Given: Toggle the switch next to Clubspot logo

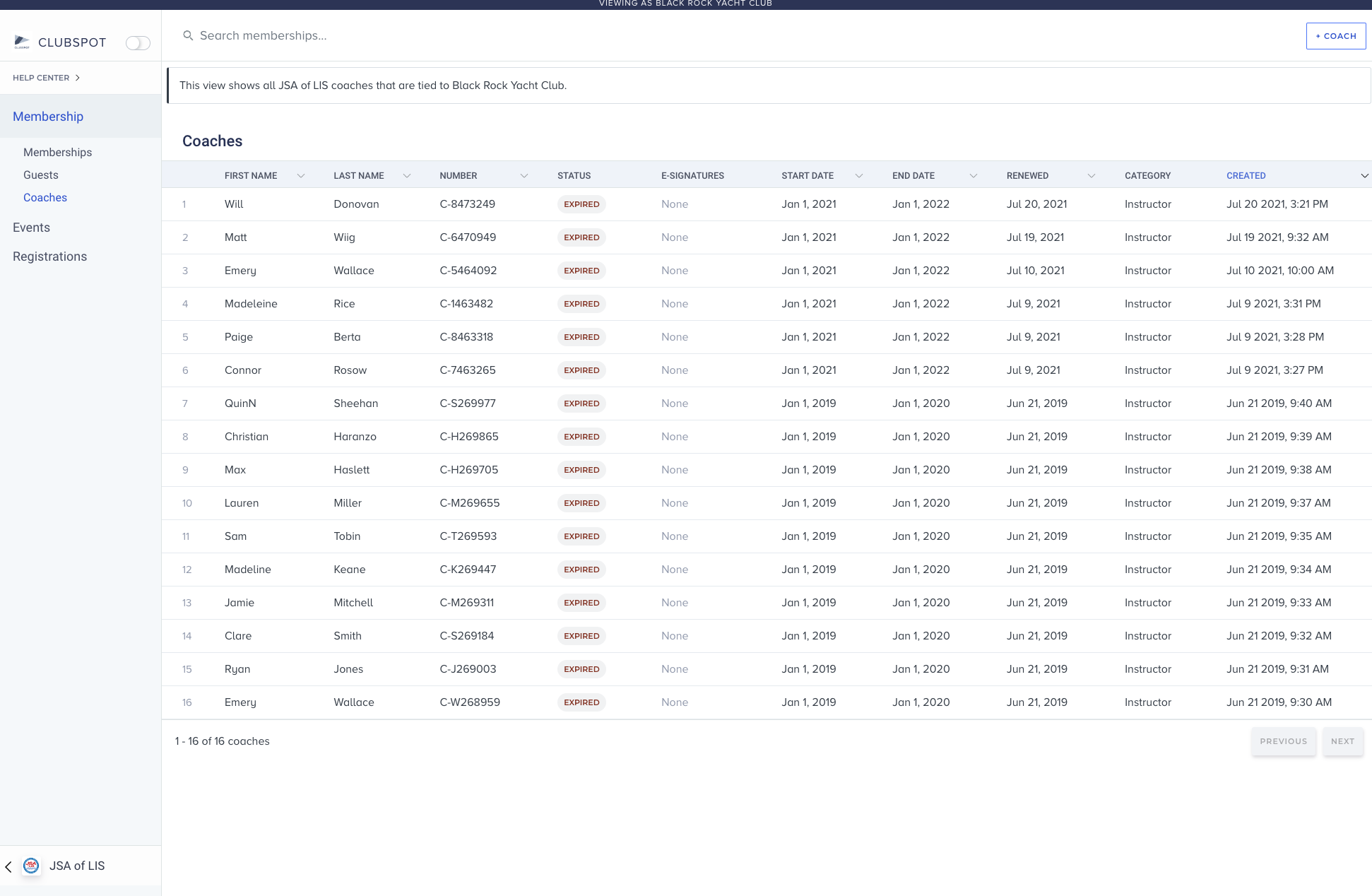Looking at the screenshot, I should point(138,43).
